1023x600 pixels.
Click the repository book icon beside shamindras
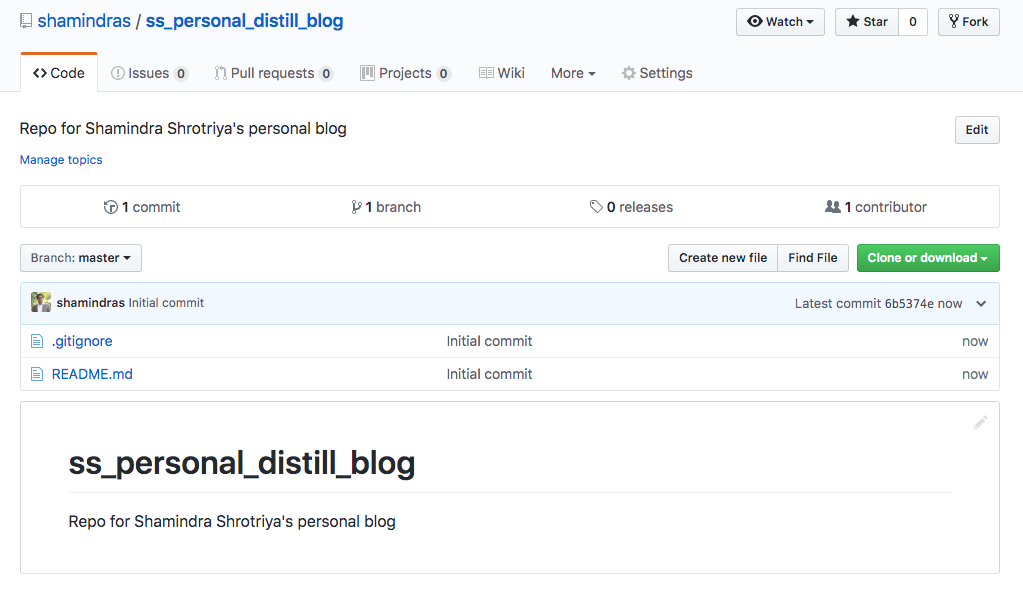[x=26, y=21]
